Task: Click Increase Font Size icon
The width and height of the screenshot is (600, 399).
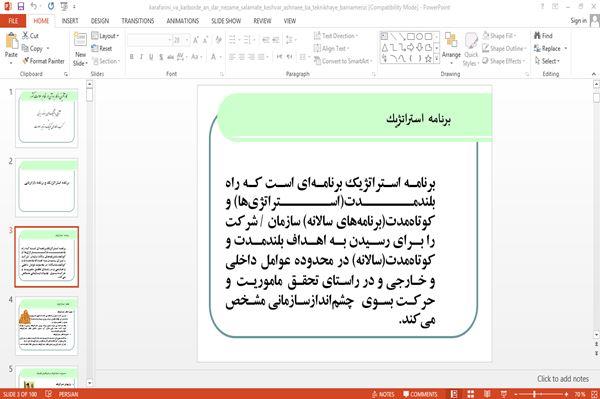Action: [196, 40]
